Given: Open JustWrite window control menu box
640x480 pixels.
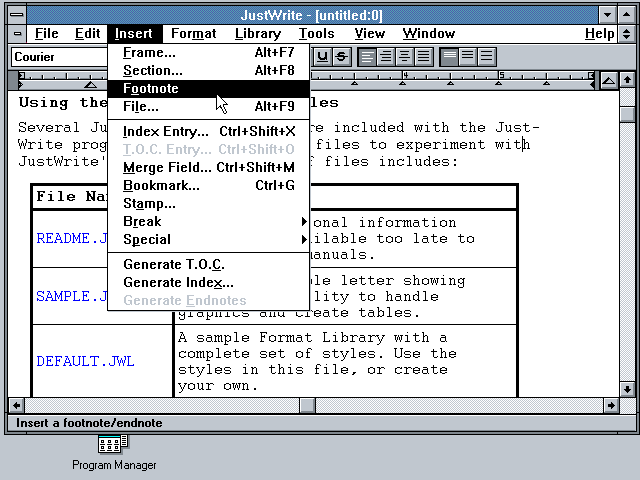Looking at the screenshot, I should pos(17,15).
